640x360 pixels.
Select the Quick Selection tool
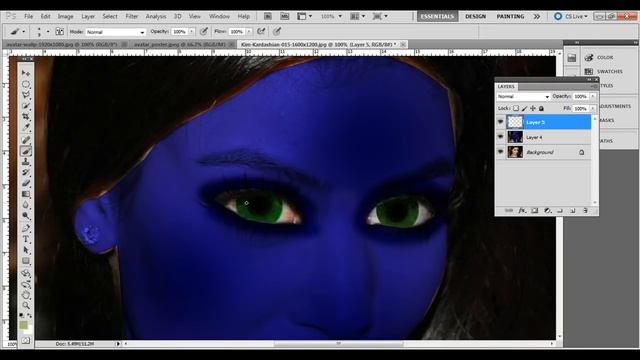coord(26,106)
